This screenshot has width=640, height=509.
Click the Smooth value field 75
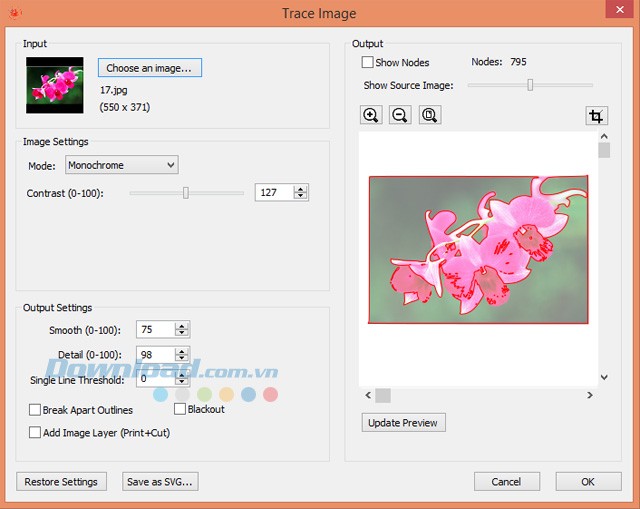click(156, 329)
